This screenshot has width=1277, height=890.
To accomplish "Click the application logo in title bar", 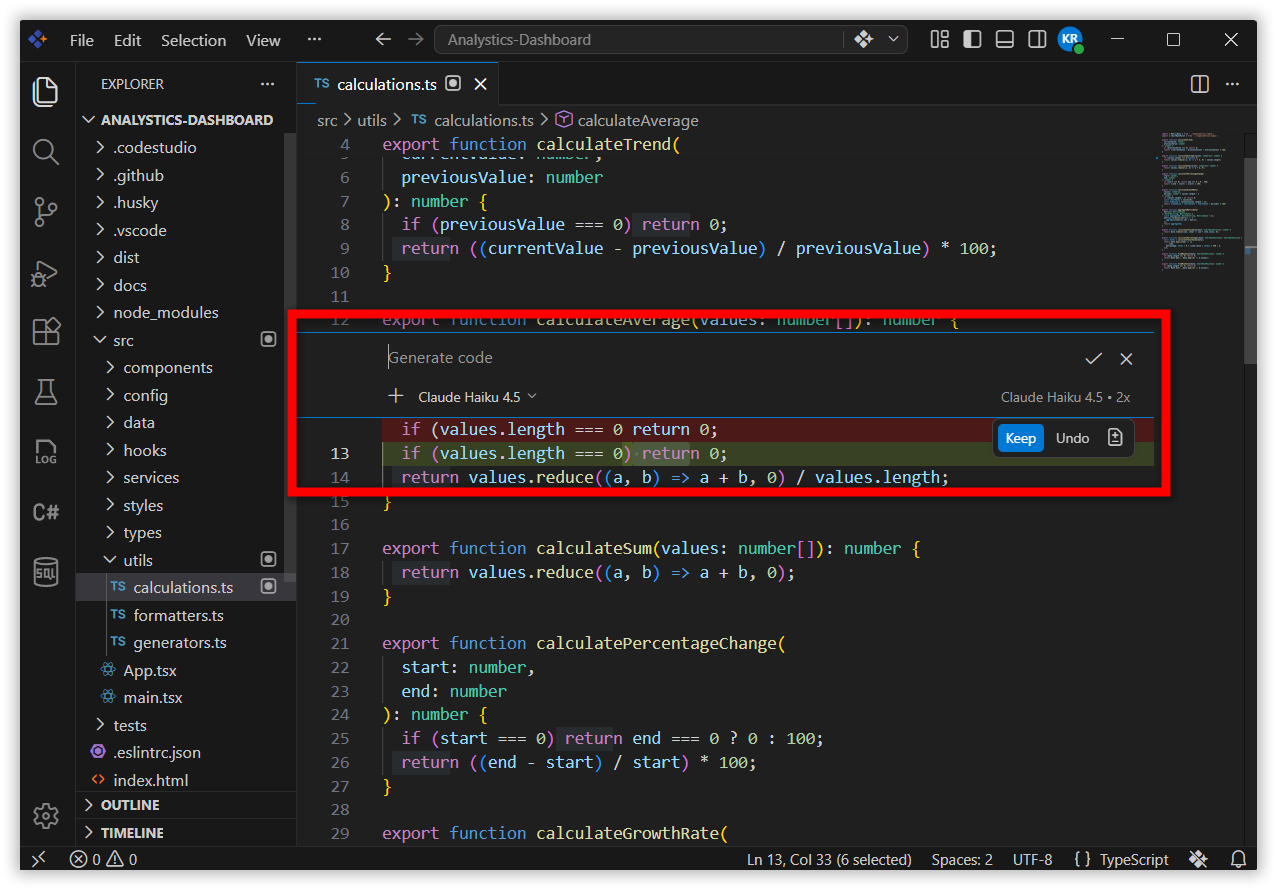I will [38, 40].
